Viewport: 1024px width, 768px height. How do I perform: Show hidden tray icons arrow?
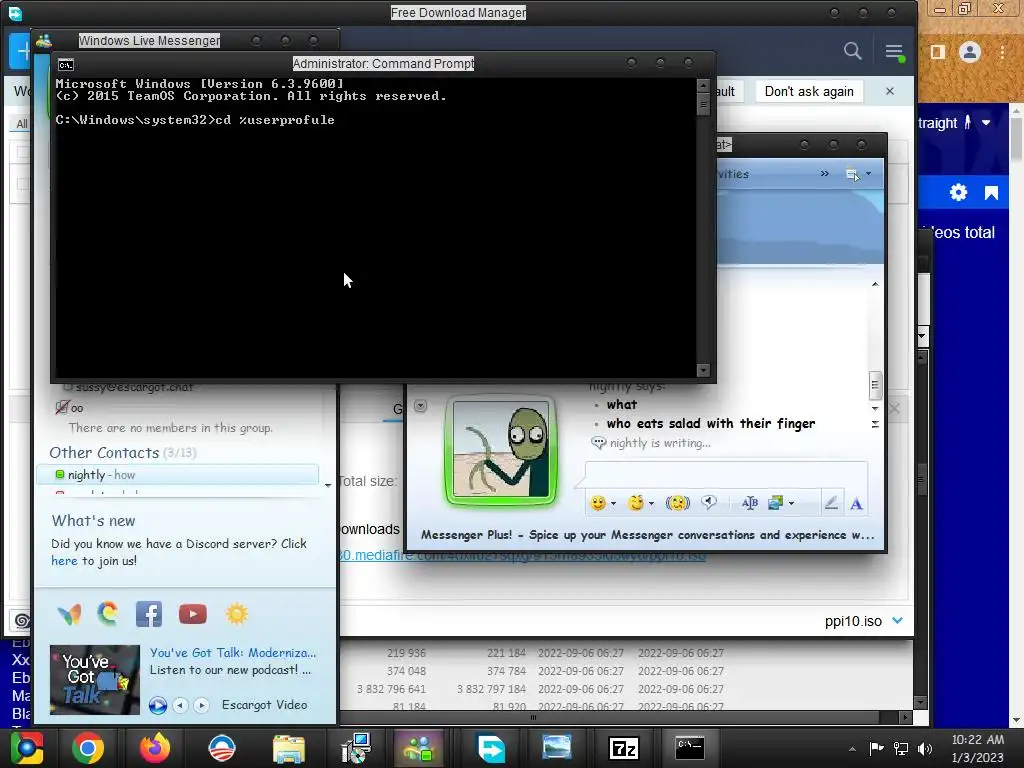click(x=852, y=749)
